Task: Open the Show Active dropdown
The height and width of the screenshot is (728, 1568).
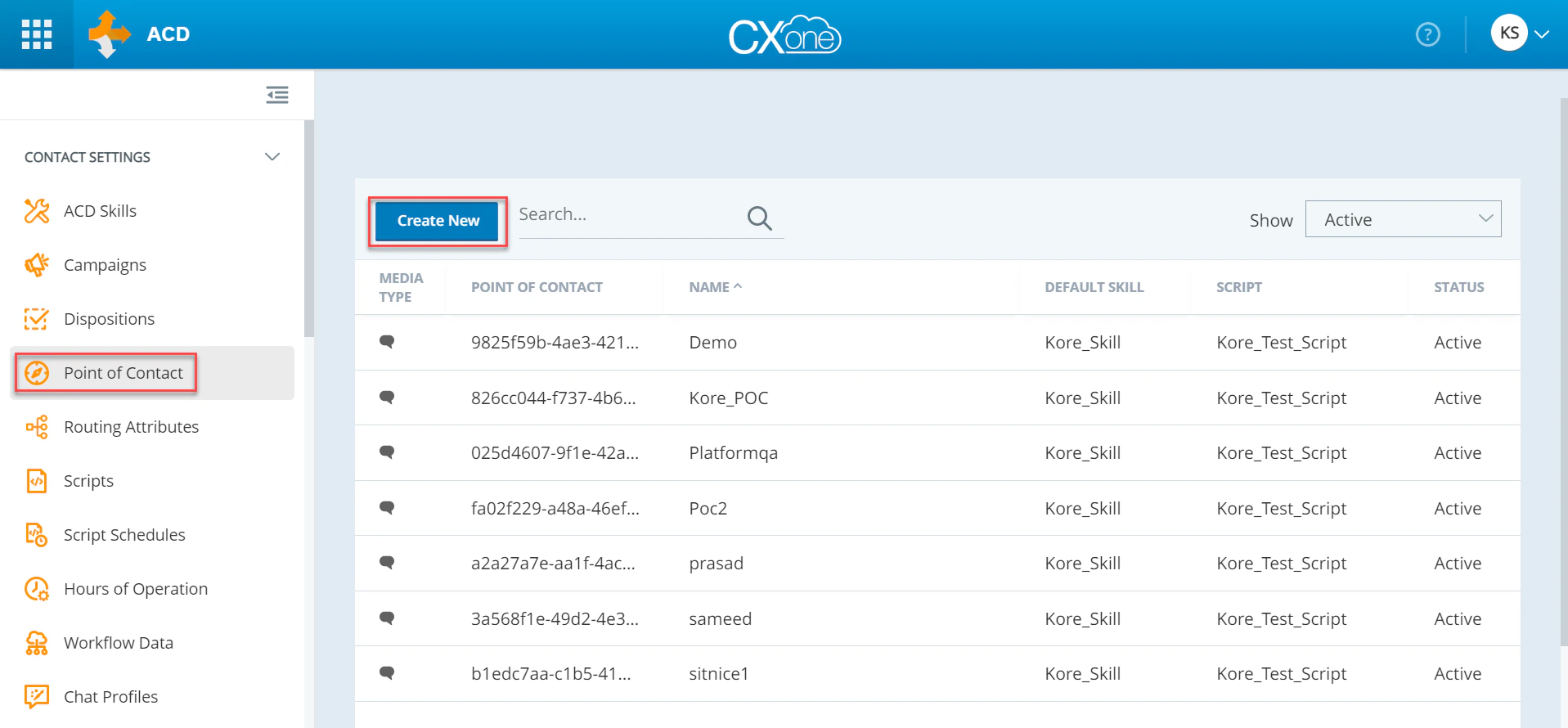Action: click(1403, 219)
